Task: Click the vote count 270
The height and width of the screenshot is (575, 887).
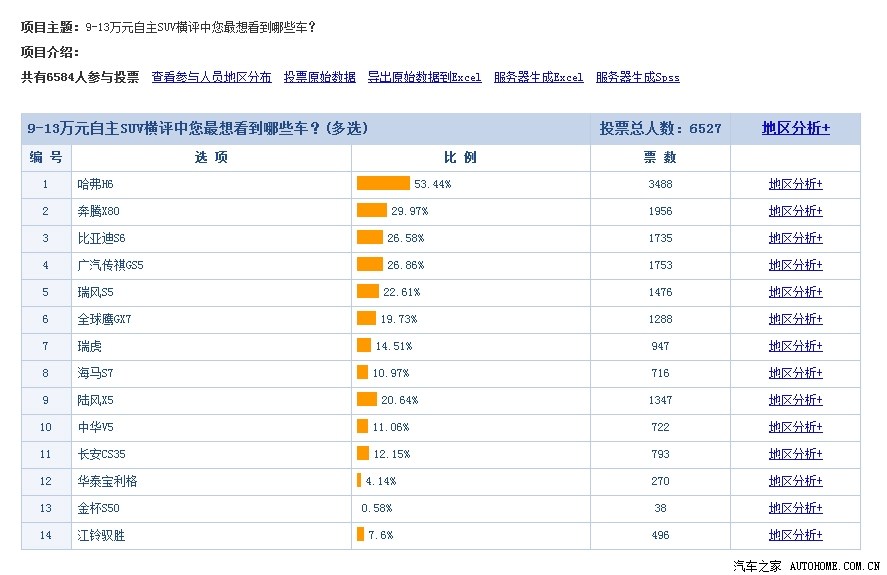Action: 660,482
